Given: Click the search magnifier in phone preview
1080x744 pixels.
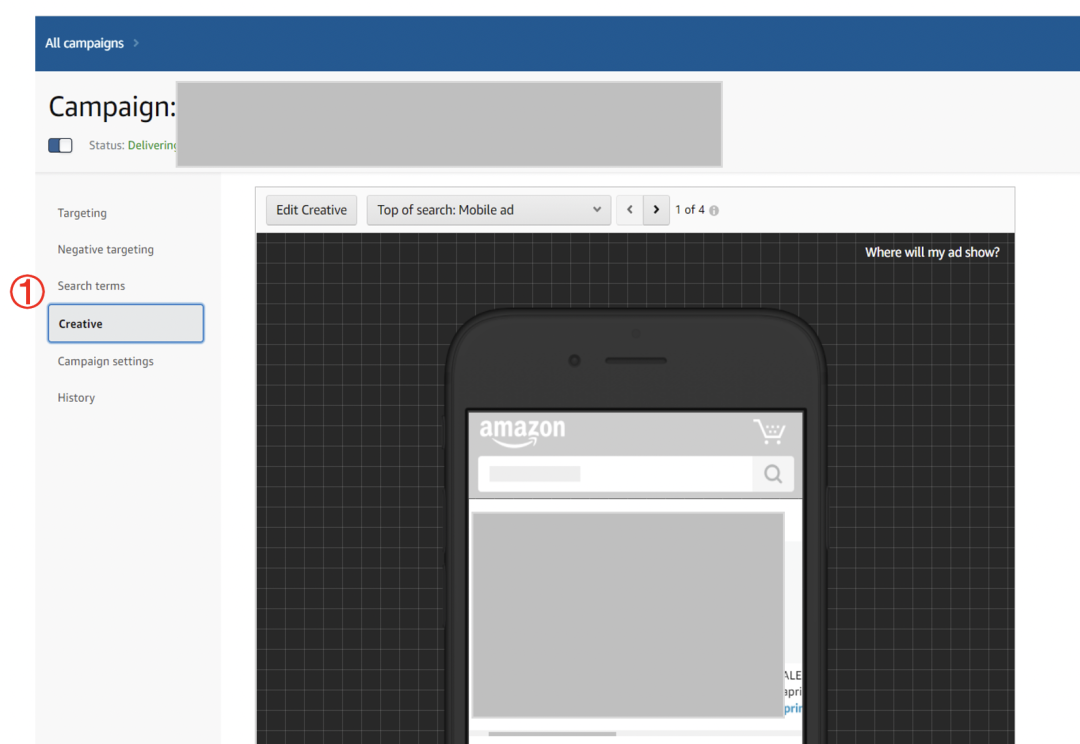Looking at the screenshot, I should click(x=773, y=474).
